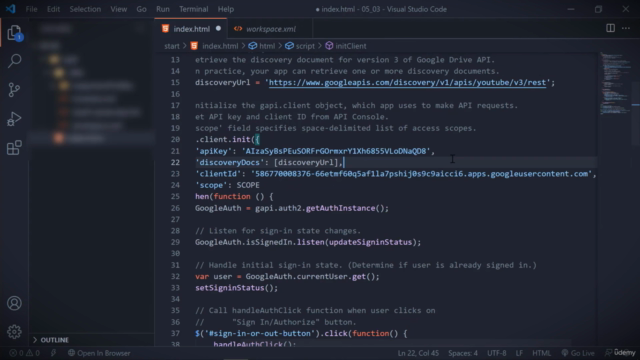Click the initClient breadcrumb
Viewport: 640px width, 360px height.
pyautogui.click(x=346, y=46)
